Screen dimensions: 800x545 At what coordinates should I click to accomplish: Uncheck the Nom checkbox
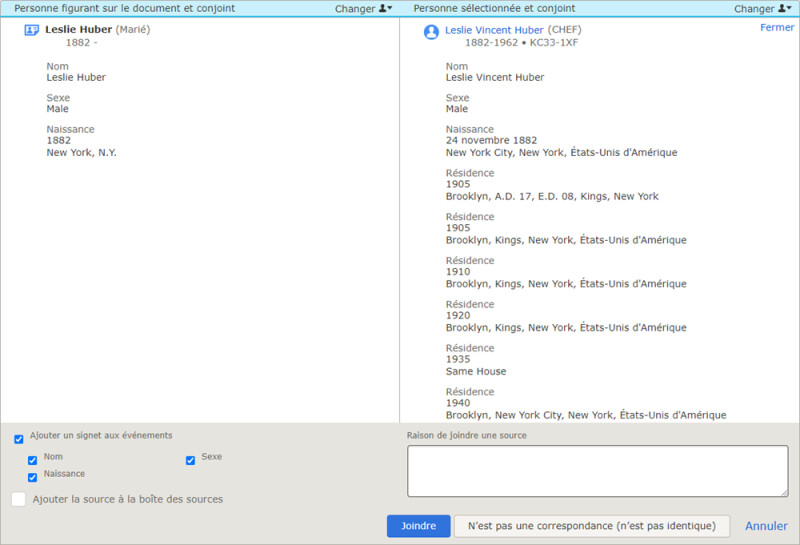(33, 460)
